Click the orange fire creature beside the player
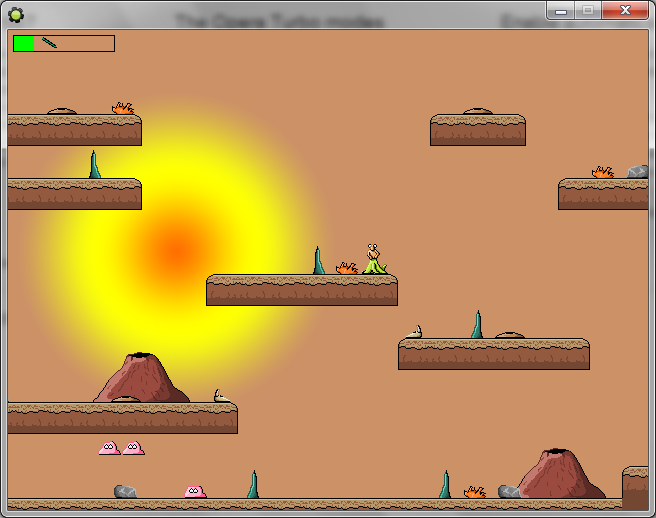This screenshot has width=656, height=518. click(x=347, y=268)
